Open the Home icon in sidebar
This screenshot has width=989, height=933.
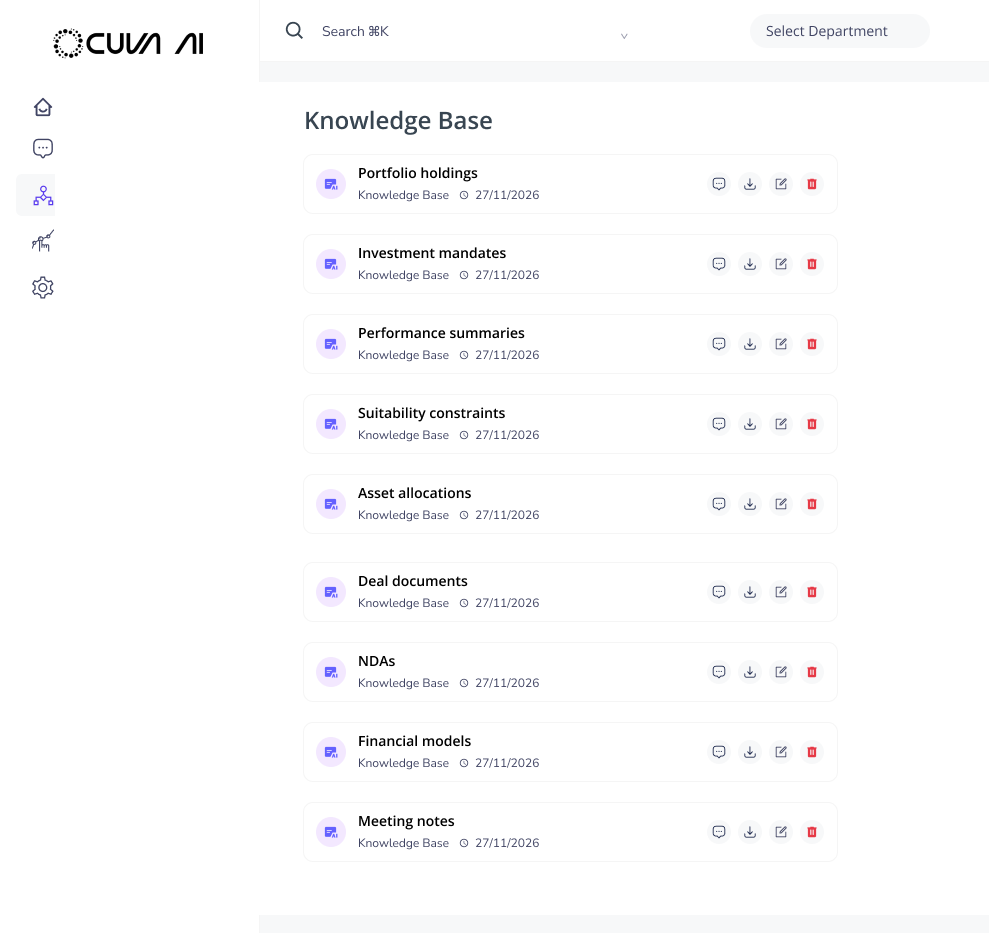(42, 107)
